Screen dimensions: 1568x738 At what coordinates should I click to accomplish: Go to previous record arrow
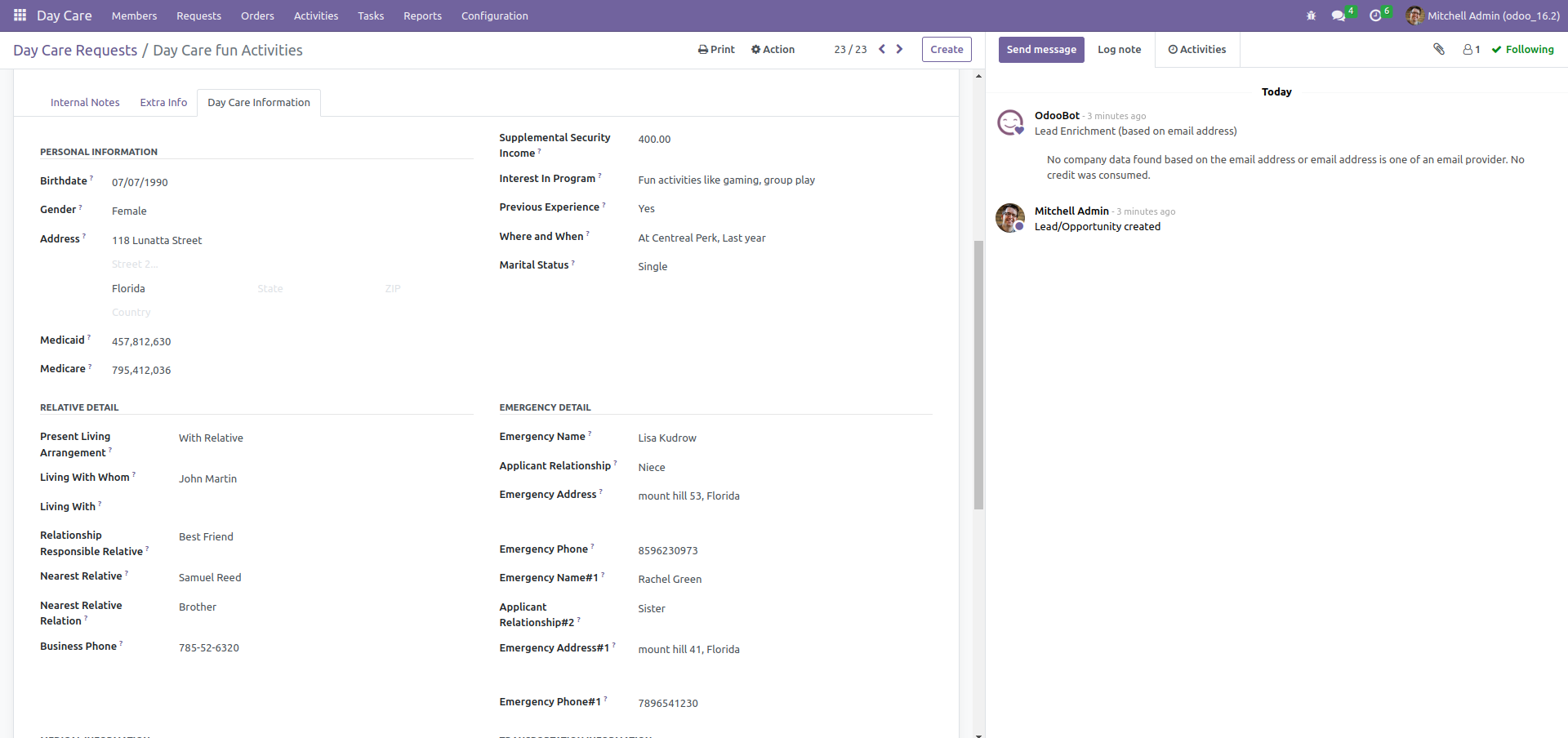pos(882,49)
